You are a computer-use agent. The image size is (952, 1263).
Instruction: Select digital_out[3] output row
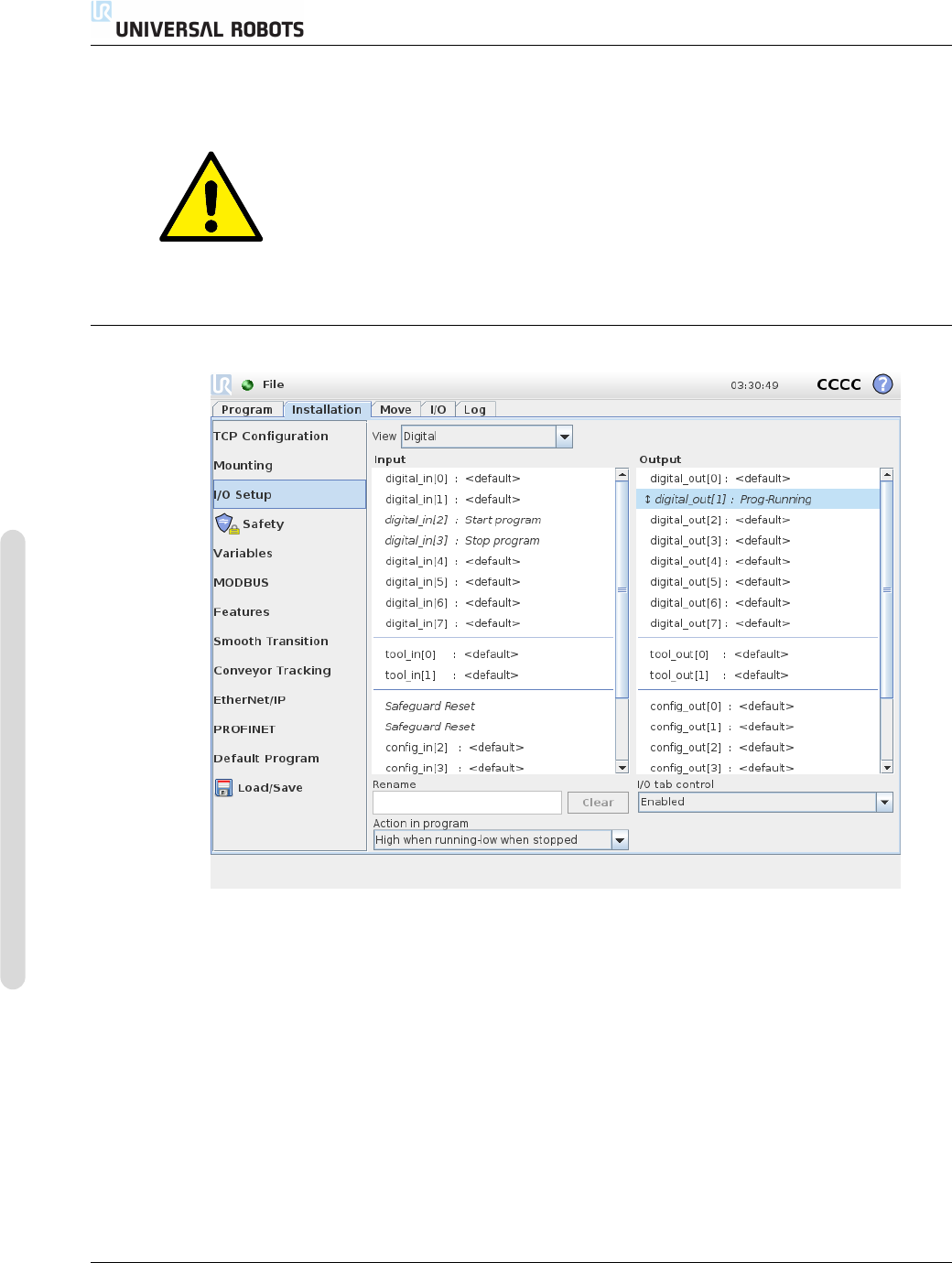click(x=758, y=541)
